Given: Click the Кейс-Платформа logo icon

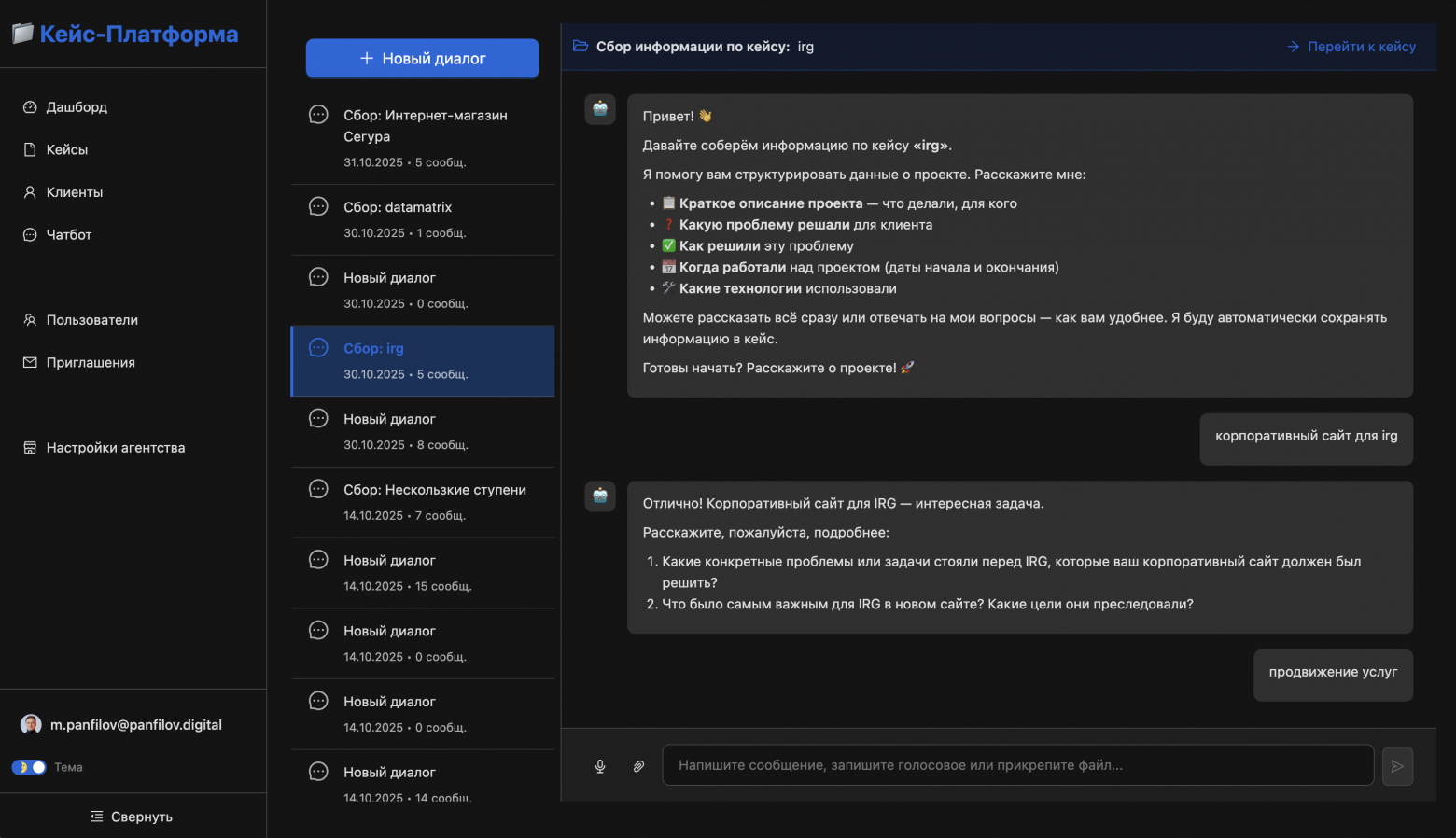Looking at the screenshot, I should 21,31.
